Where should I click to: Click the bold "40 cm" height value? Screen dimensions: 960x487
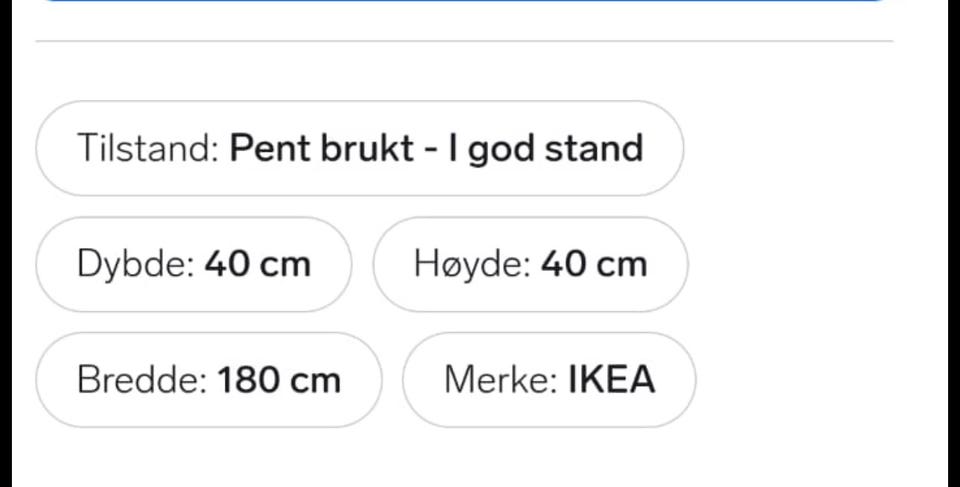coord(594,264)
